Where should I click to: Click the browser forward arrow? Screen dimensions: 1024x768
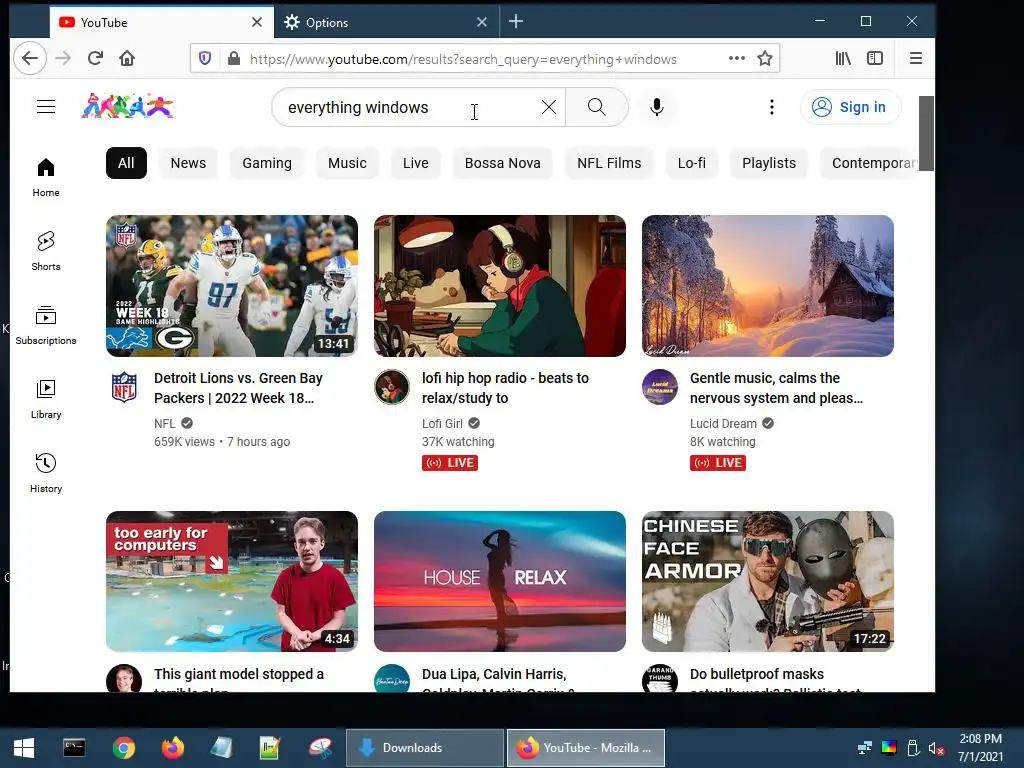tap(63, 59)
